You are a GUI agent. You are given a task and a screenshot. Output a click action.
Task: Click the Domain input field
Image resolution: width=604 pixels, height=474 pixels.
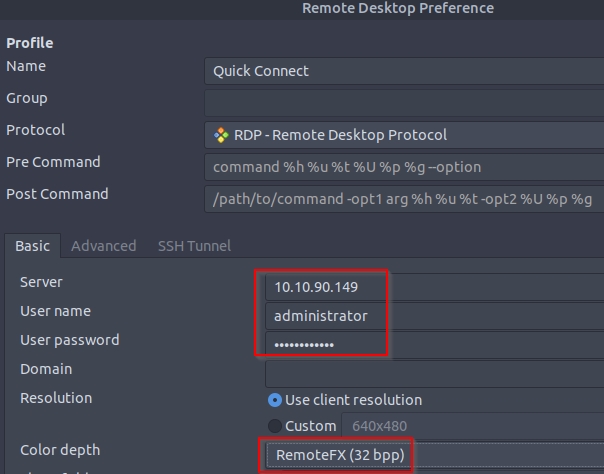[x=434, y=374]
